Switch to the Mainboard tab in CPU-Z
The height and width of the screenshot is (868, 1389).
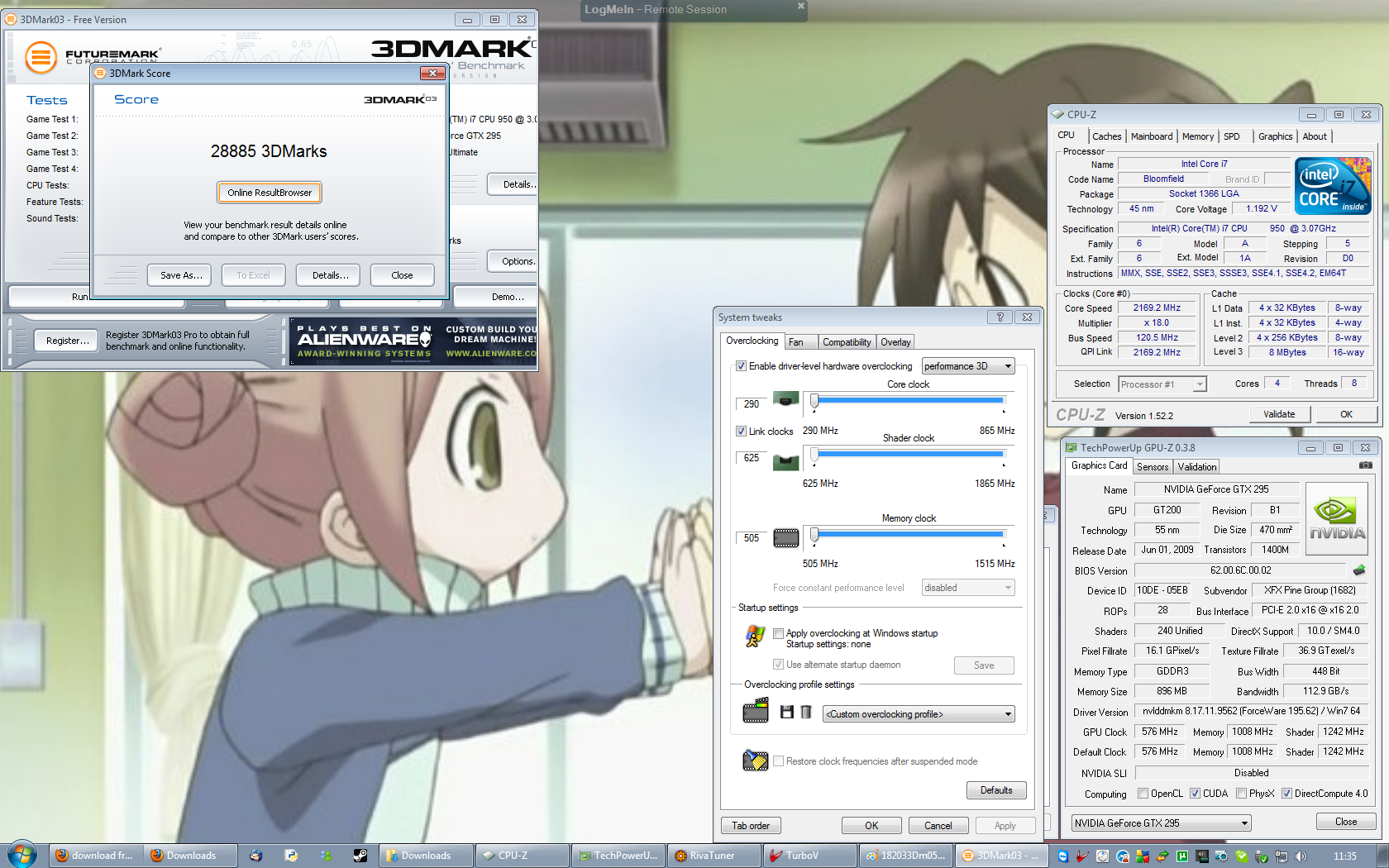point(1152,136)
